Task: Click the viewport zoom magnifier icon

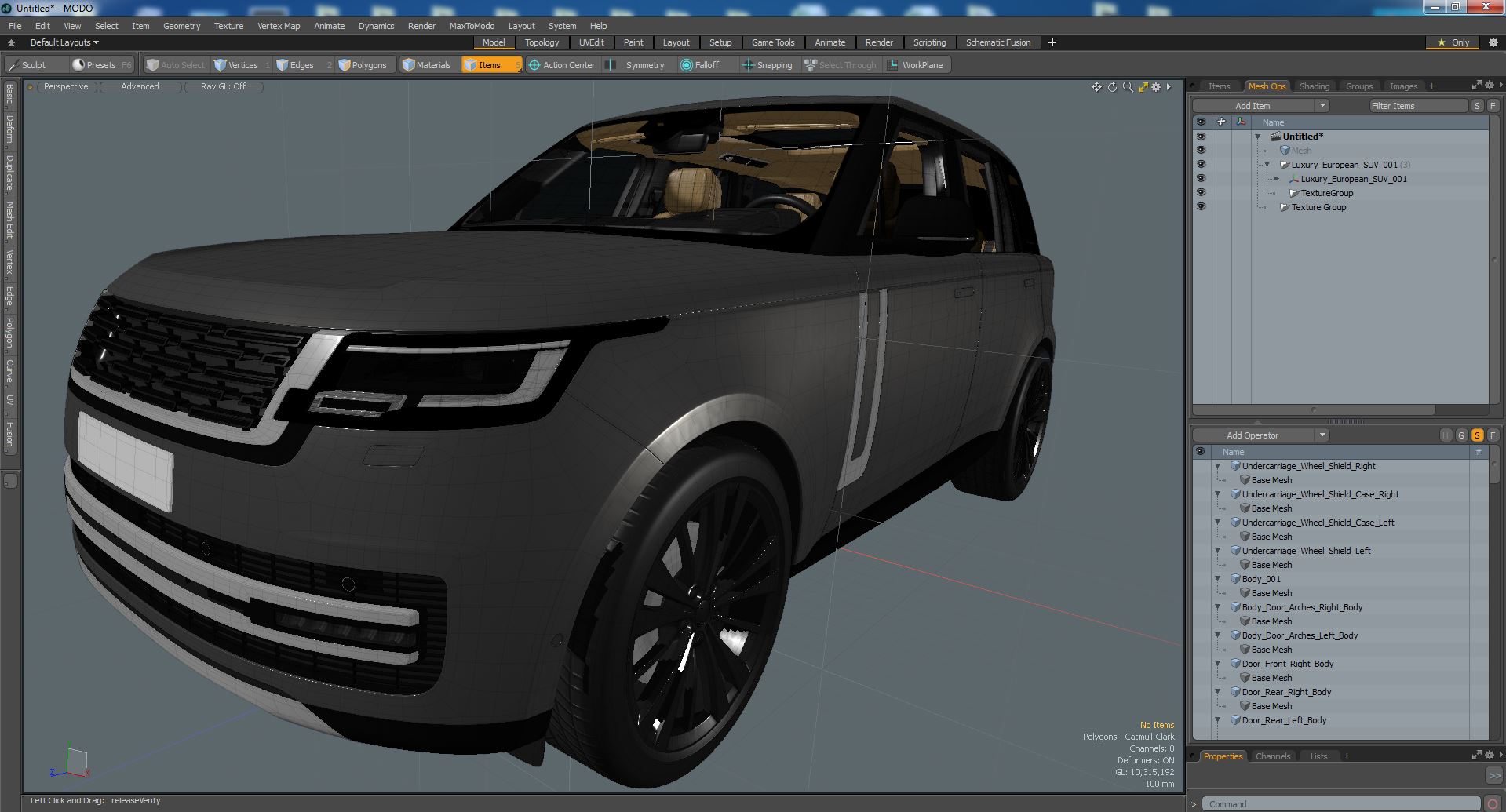Action: click(x=1128, y=87)
